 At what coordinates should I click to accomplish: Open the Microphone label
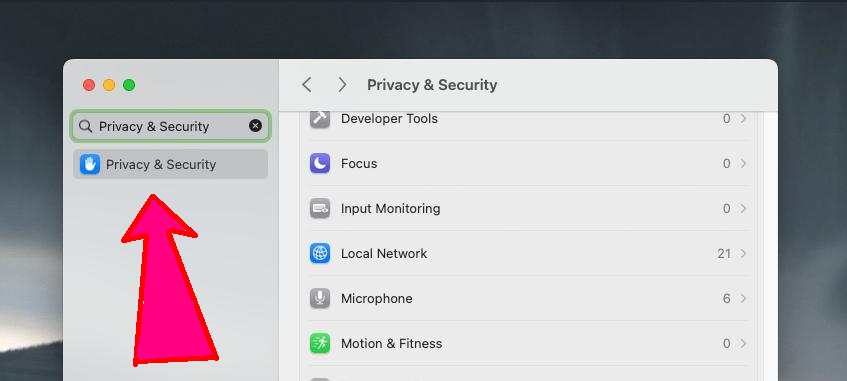(377, 298)
